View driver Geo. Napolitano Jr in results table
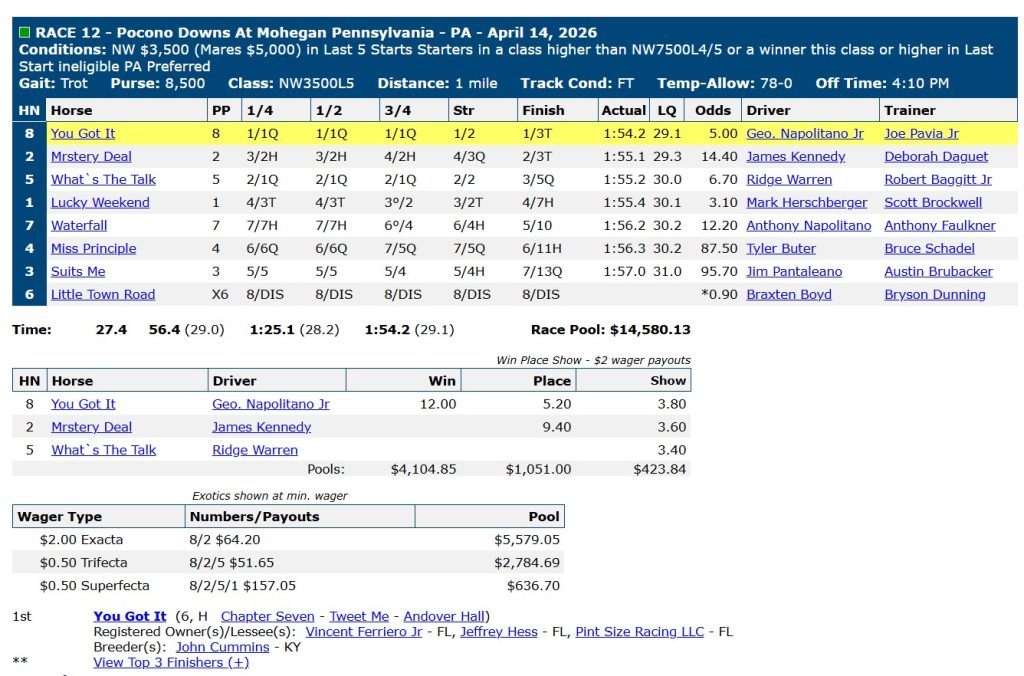 pos(804,133)
